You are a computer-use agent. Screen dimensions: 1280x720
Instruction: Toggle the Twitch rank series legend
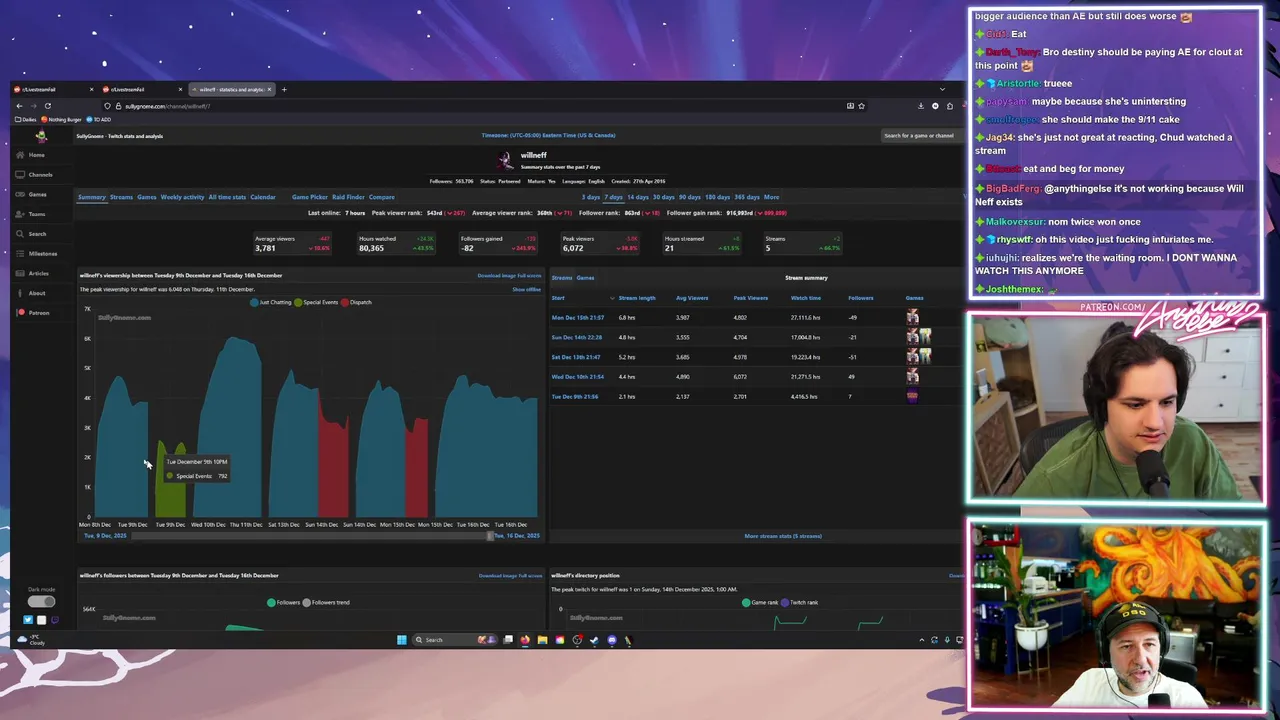(800, 602)
